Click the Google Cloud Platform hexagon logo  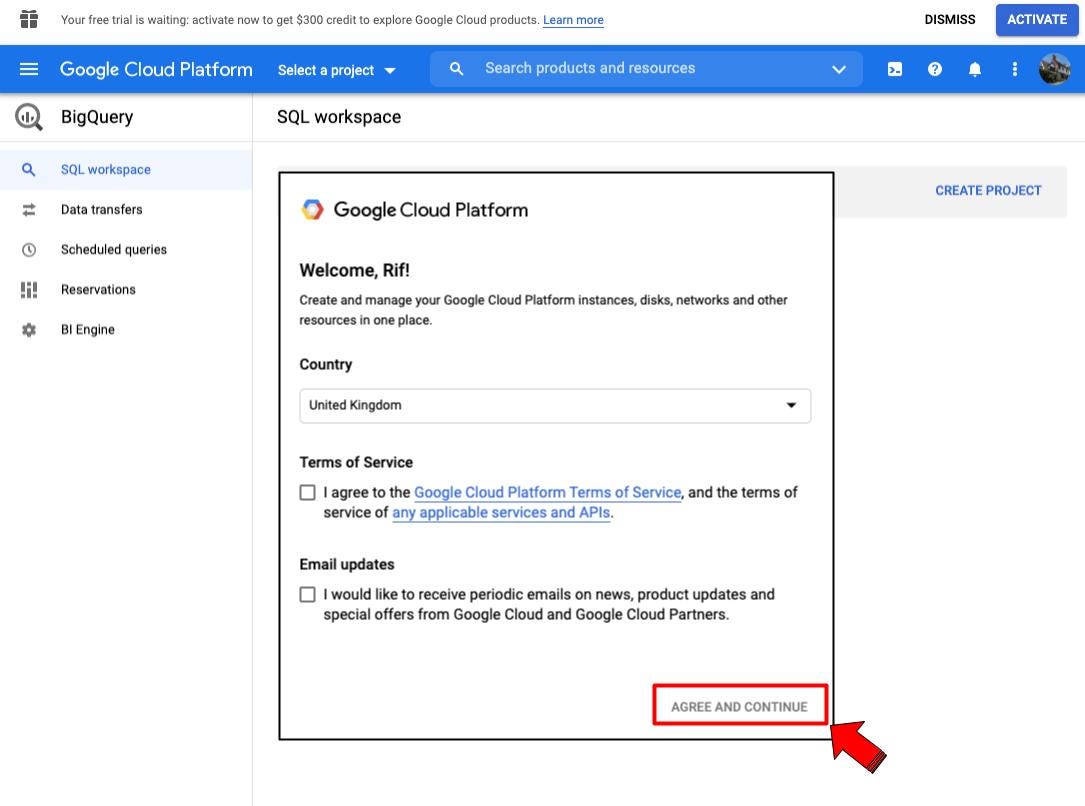(x=312, y=210)
